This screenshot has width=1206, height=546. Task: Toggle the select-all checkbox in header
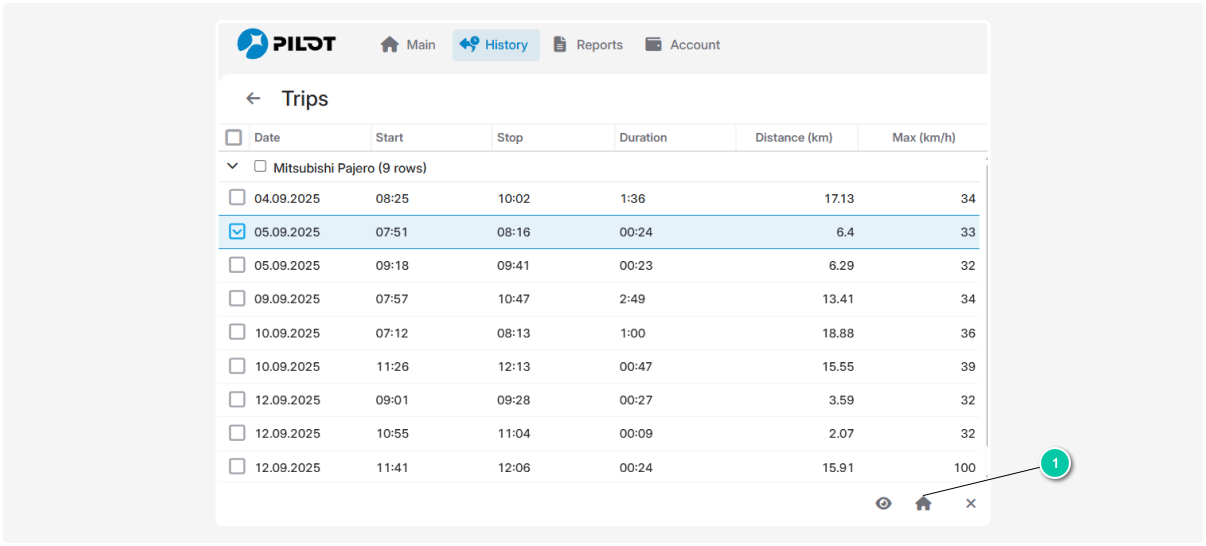(234, 138)
